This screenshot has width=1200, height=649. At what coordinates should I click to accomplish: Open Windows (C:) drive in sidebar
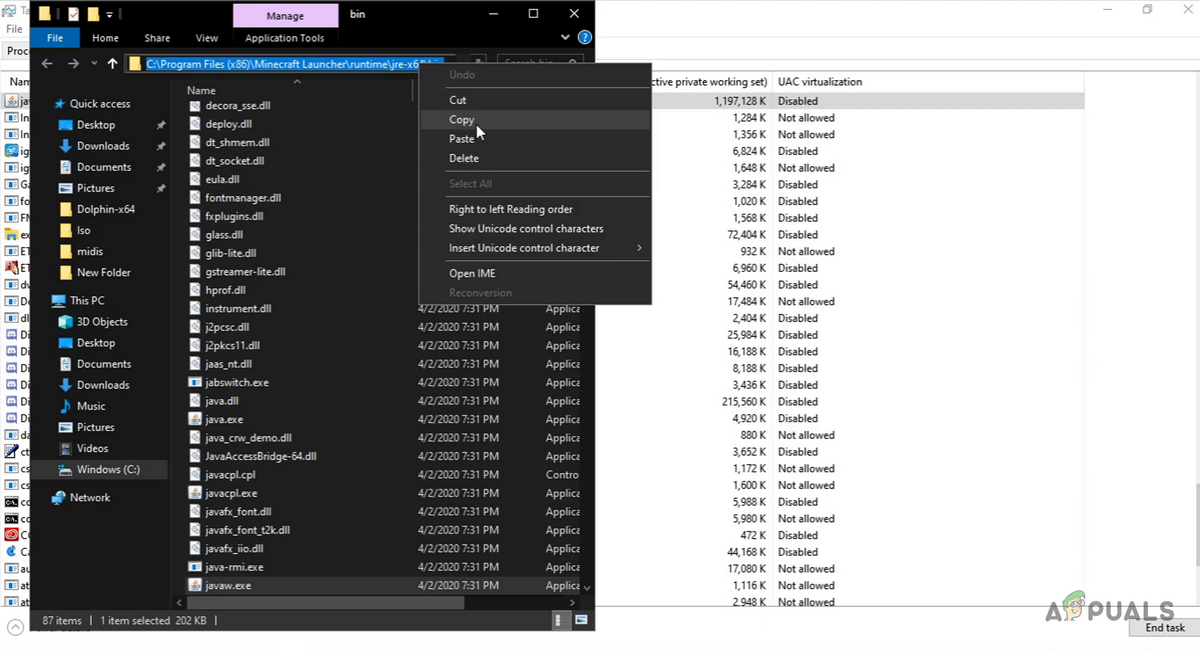pyautogui.click(x=108, y=469)
